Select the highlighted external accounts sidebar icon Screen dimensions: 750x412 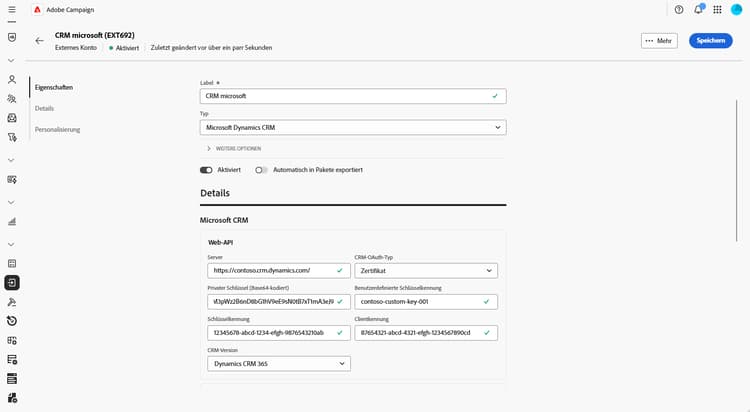tap(12, 283)
